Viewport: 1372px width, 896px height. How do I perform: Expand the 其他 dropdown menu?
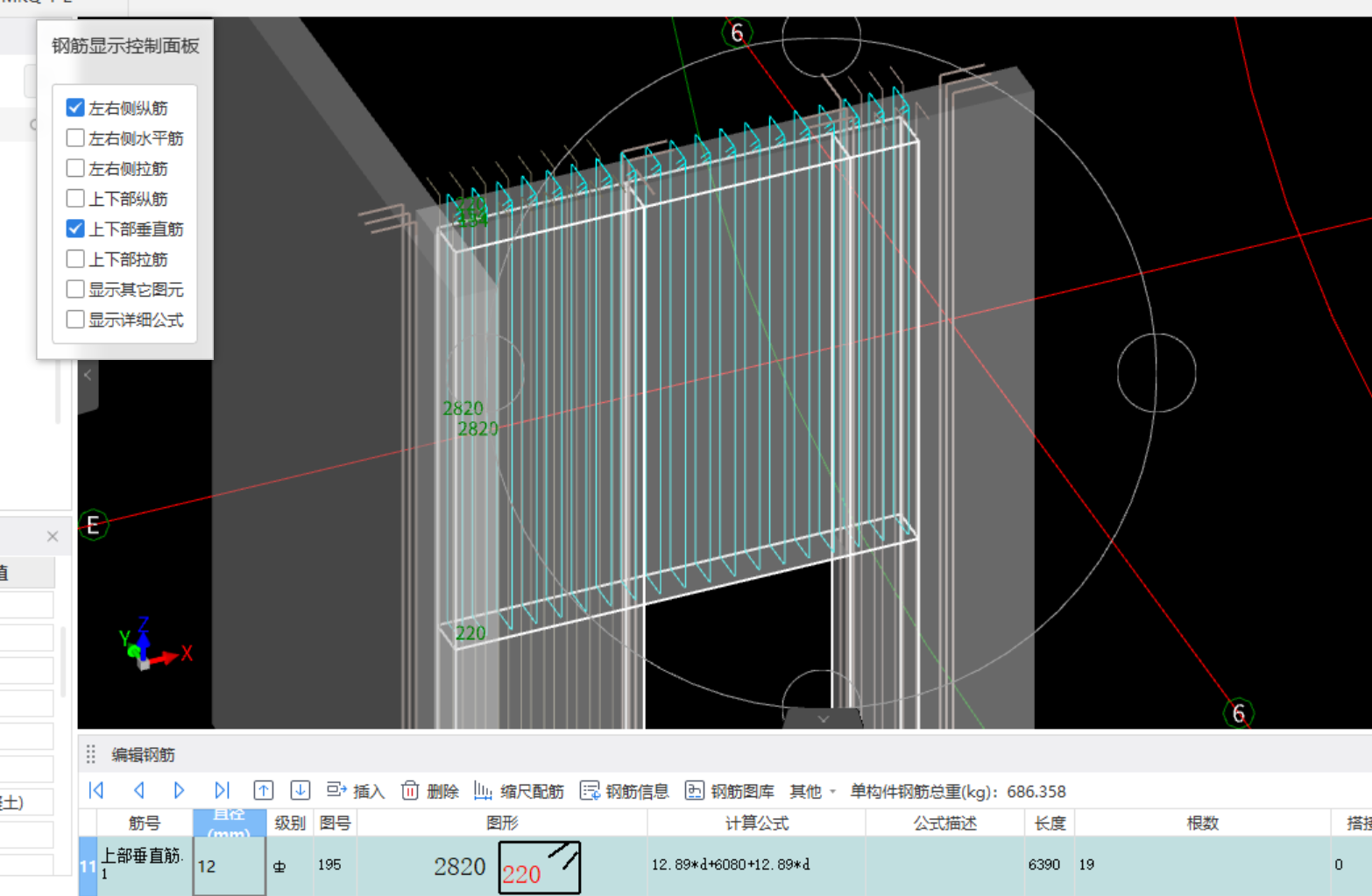(812, 792)
